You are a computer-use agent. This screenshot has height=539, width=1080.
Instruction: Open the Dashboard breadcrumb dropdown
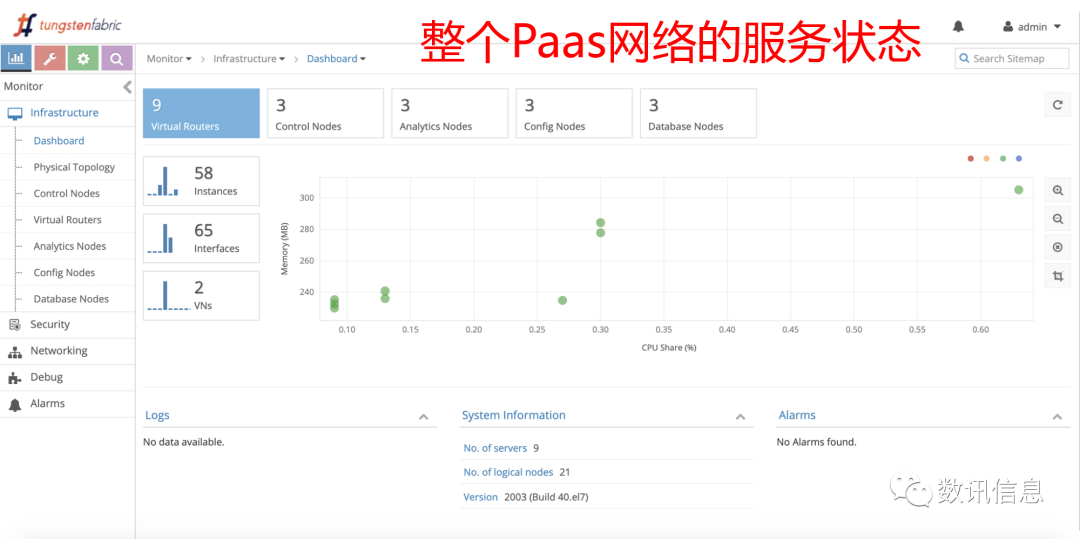click(x=336, y=59)
